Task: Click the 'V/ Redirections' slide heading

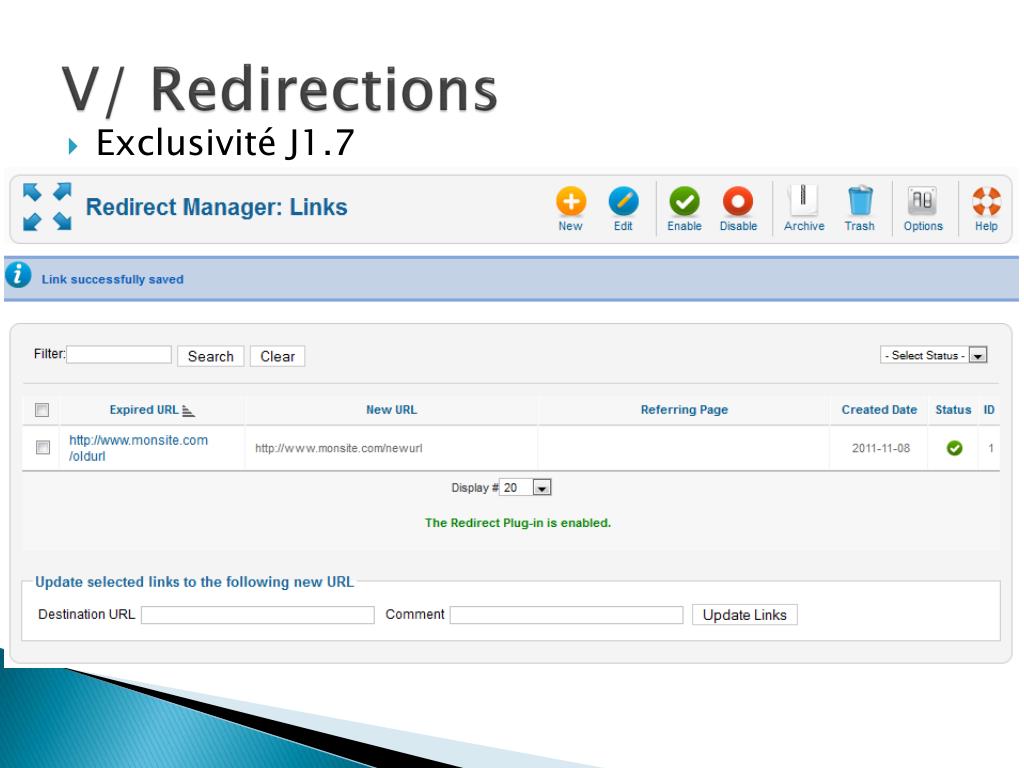Action: tap(280, 89)
